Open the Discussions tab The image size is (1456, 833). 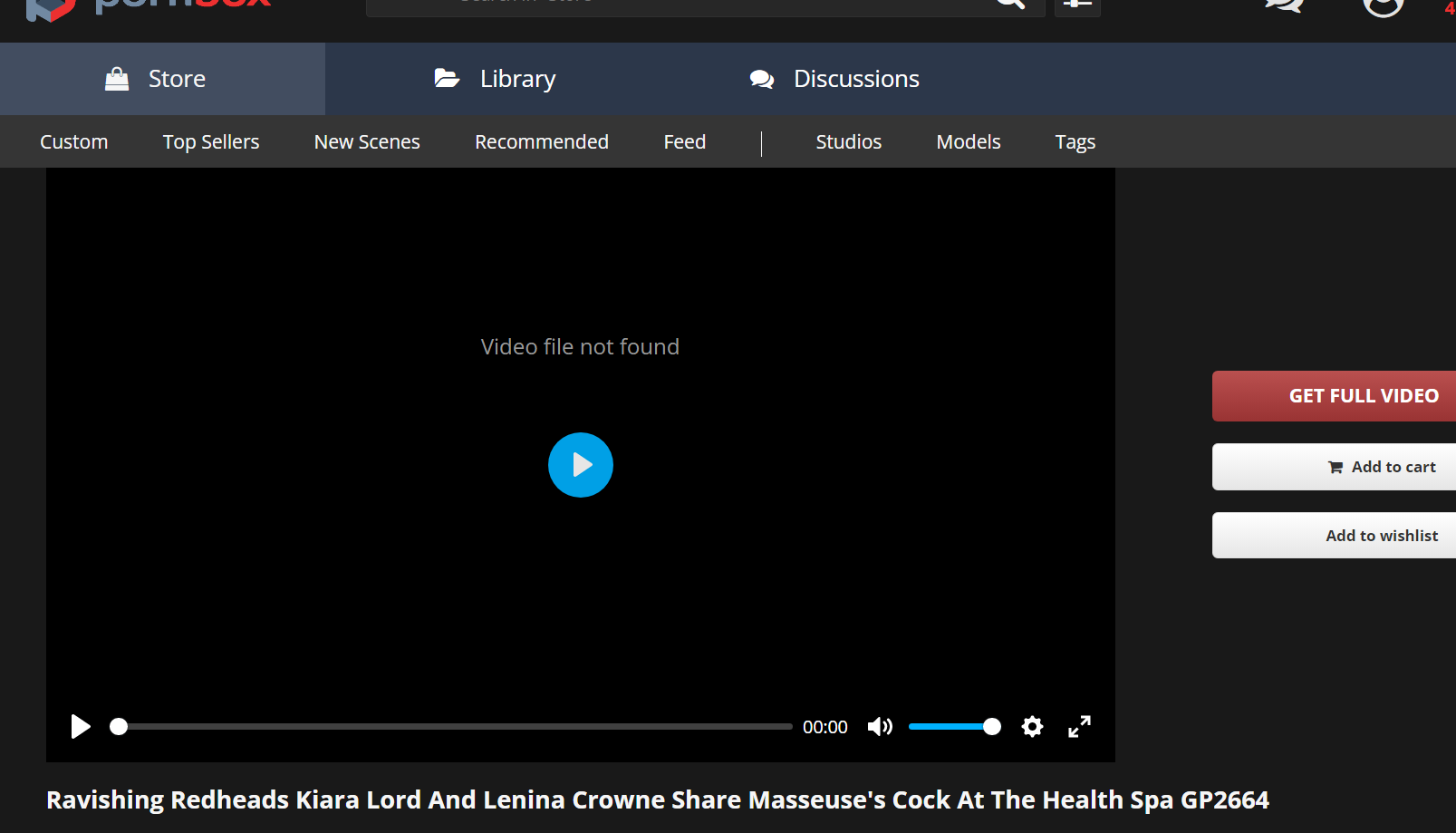point(834,79)
